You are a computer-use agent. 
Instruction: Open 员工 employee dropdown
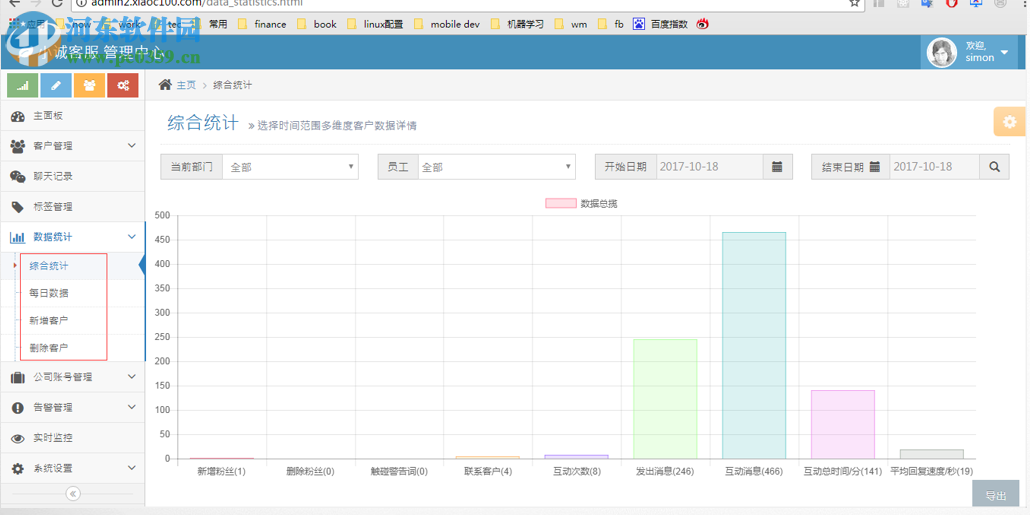coord(497,167)
